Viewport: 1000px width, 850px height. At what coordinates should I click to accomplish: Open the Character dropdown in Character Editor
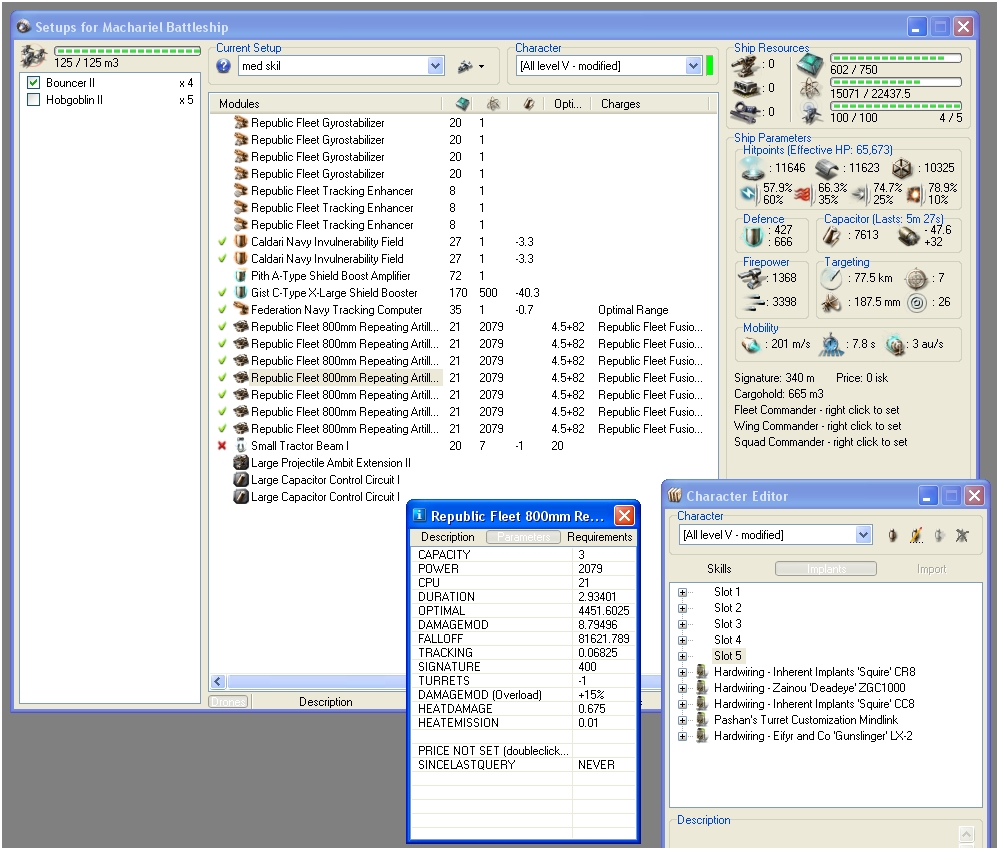864,535
